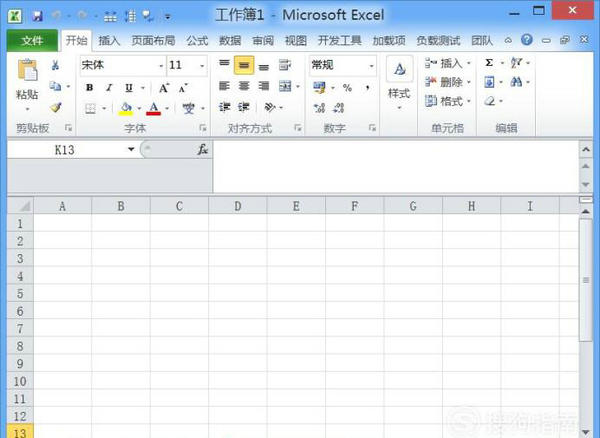600x438 pixels.
Task: Toggle italic text formatting
Action: pos(109,87)
